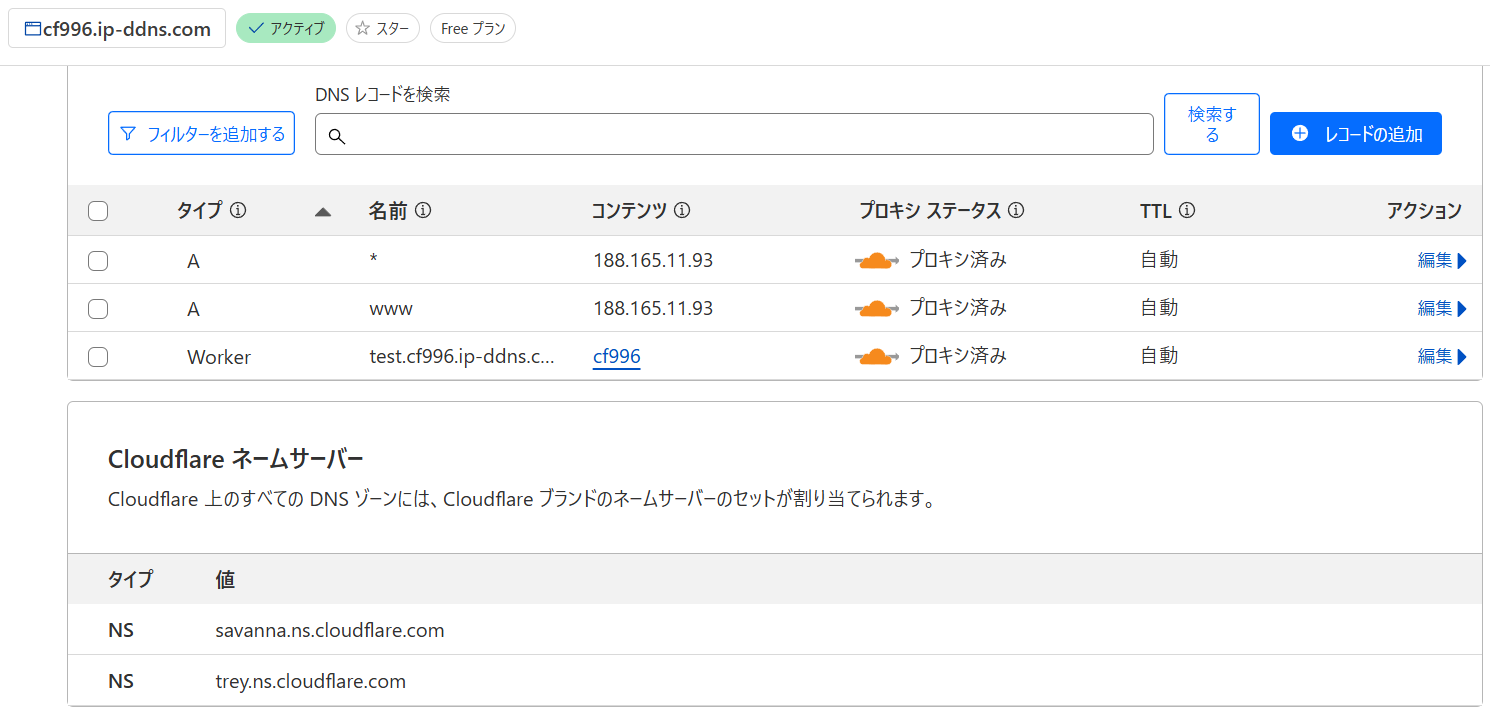The height and width of the screenshot is (718, 1490).
Task: Tick the Worker record checkbox
Action: (98, 357)
